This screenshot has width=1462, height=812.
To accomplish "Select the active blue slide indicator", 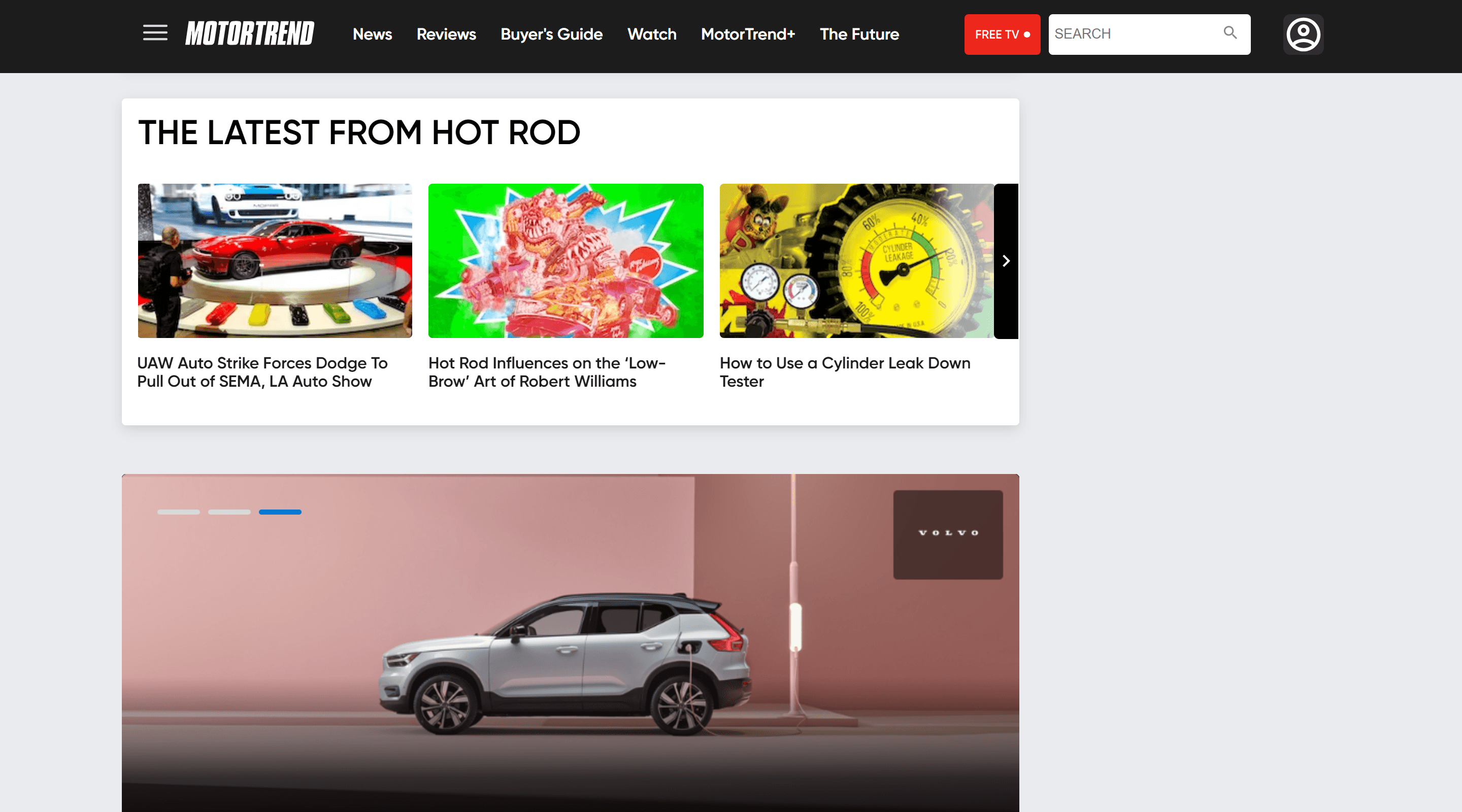I will coord(280,512).
